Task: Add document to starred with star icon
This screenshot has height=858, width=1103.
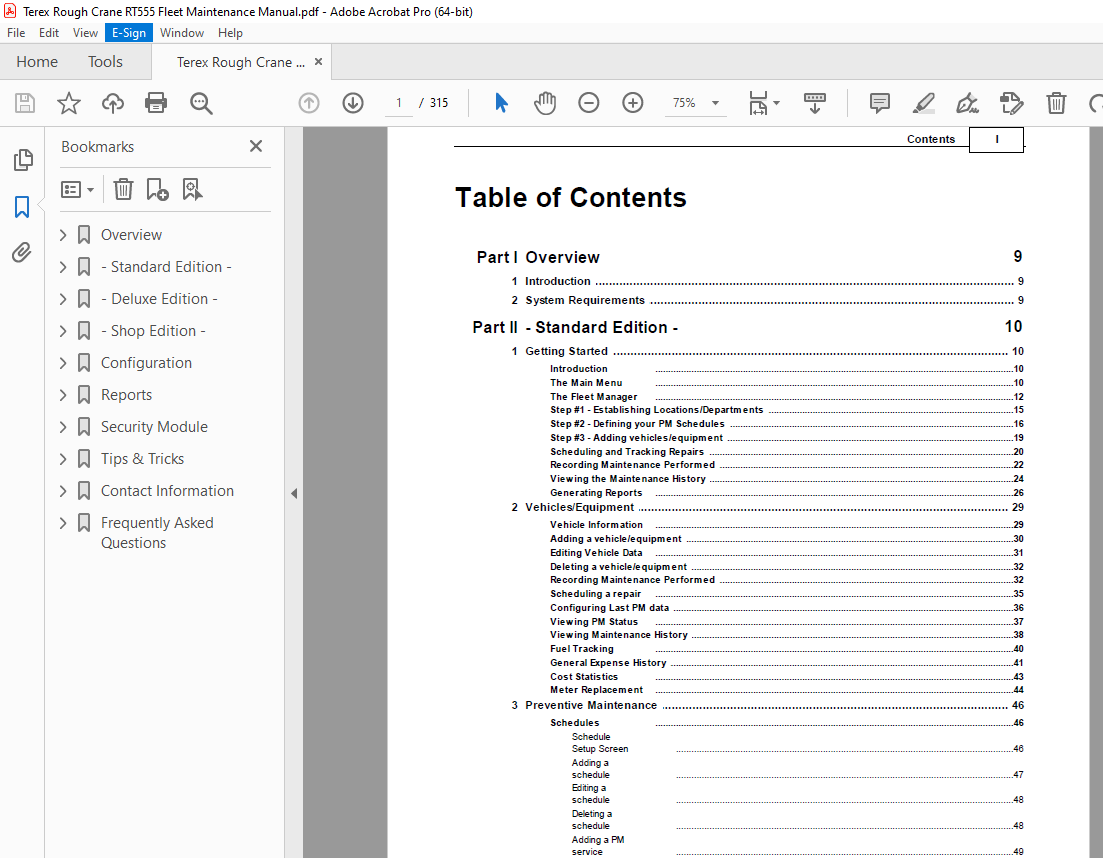Action: point(68,103)
